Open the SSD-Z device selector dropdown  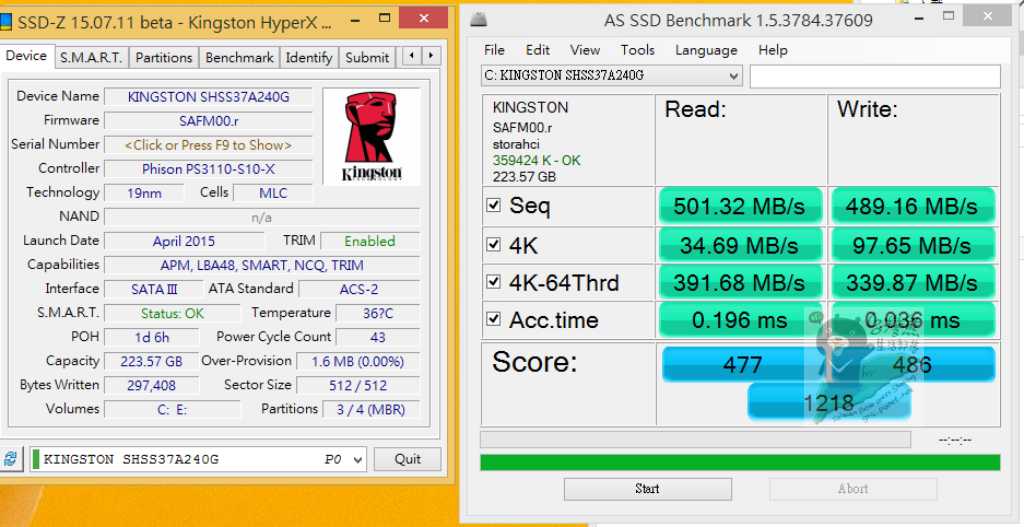(199, 459)
